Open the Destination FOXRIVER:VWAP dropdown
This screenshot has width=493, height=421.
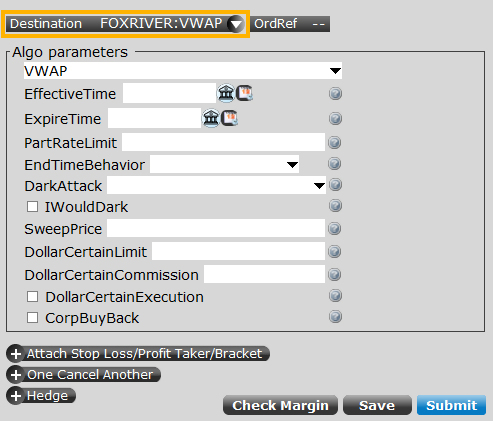coord(236,24)
